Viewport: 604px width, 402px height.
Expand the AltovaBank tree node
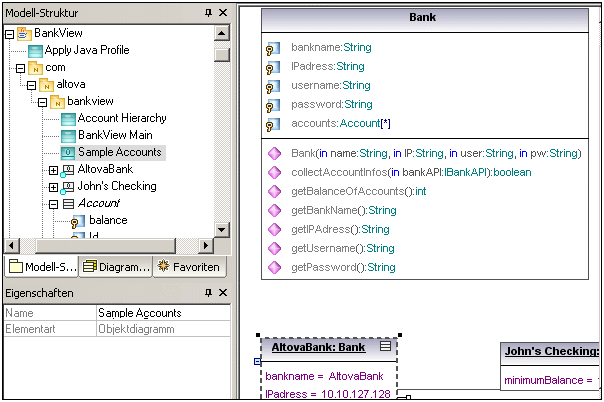pyautogui.click(x=53, y=170)
